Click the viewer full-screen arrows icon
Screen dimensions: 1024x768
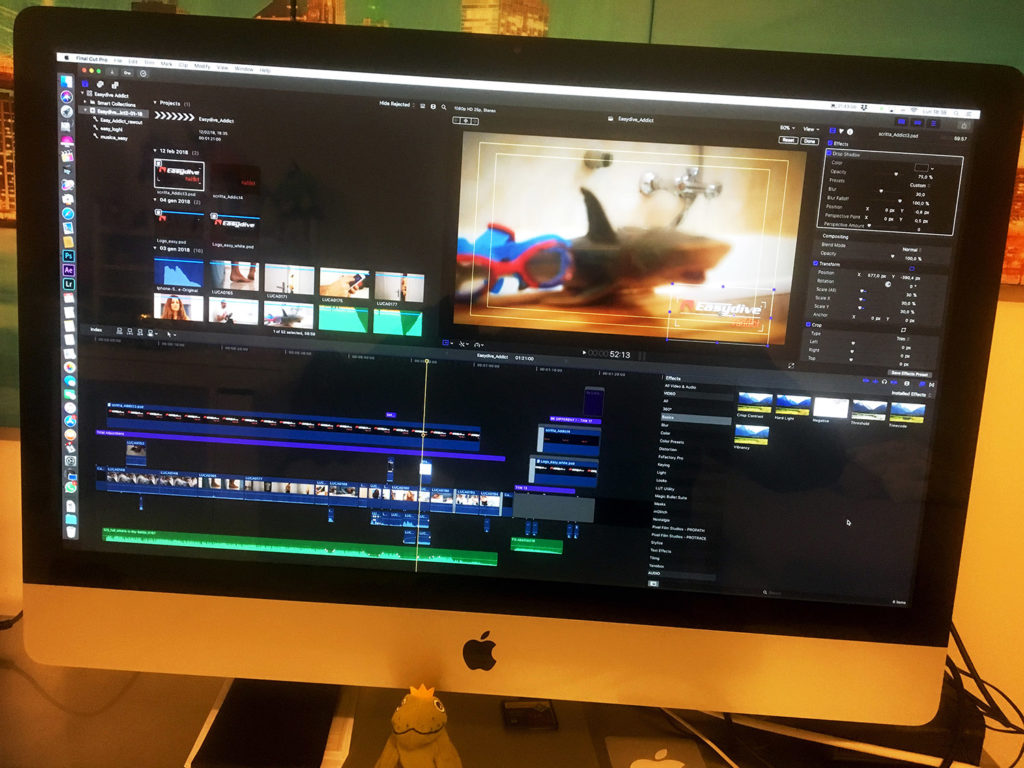(x=792, y=364)
